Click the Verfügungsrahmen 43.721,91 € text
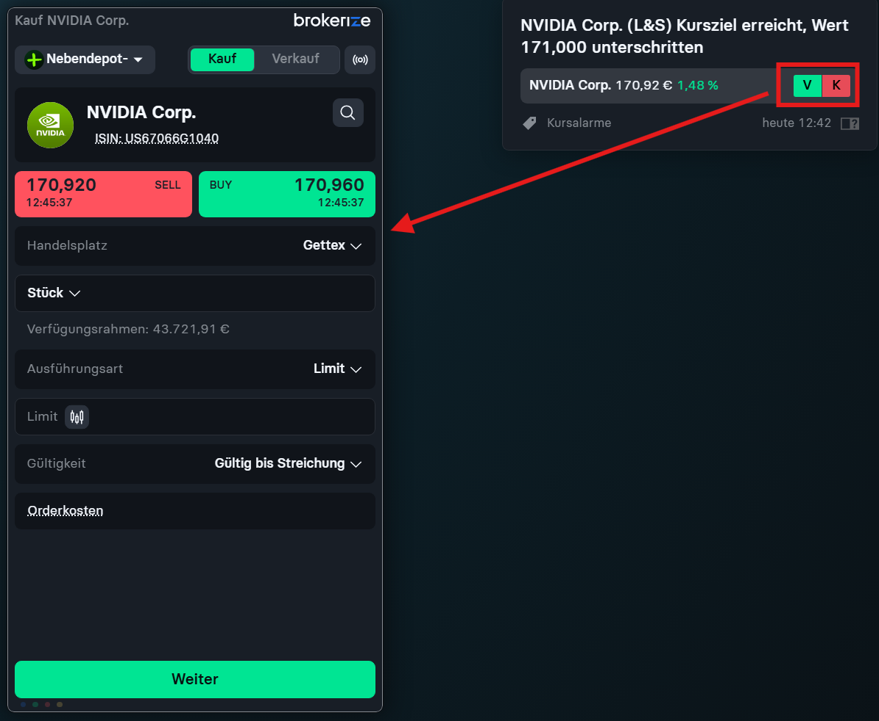Screen dimensions: 879x721 (128, 329)
